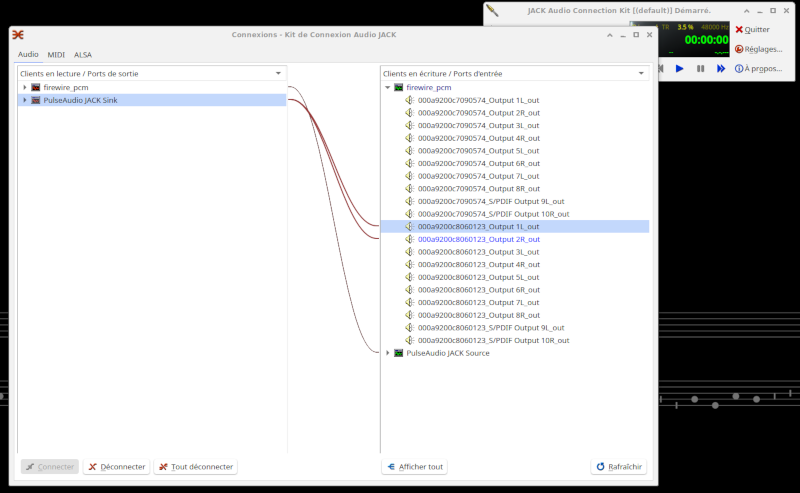The height and width of the screenshot is (493, 800).
Task: Click speaker icon of 000a9200c7090574_Output 6R_out
Action: (x=410, y=163)
